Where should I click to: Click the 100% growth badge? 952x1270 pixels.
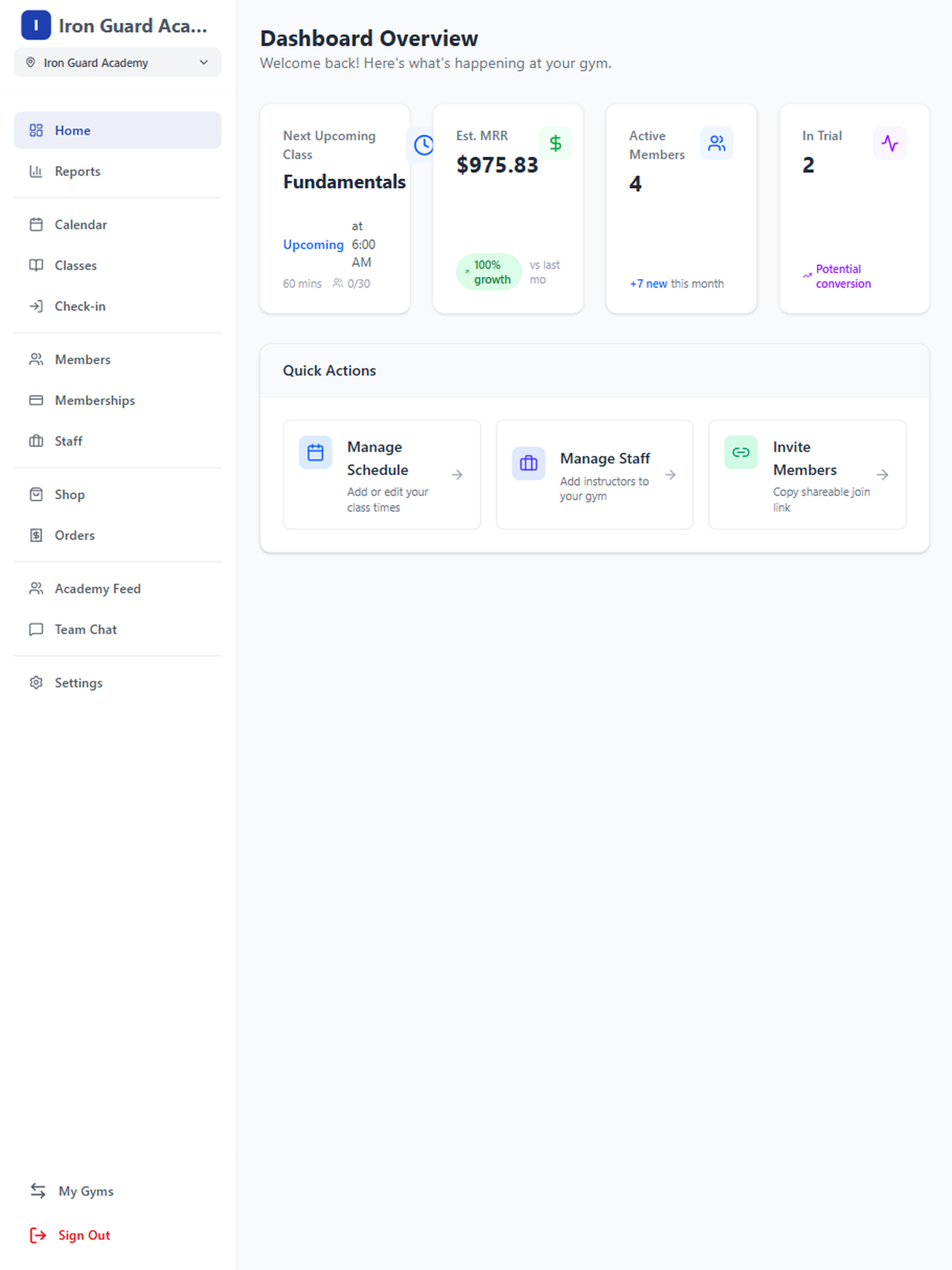click(489, 272)
